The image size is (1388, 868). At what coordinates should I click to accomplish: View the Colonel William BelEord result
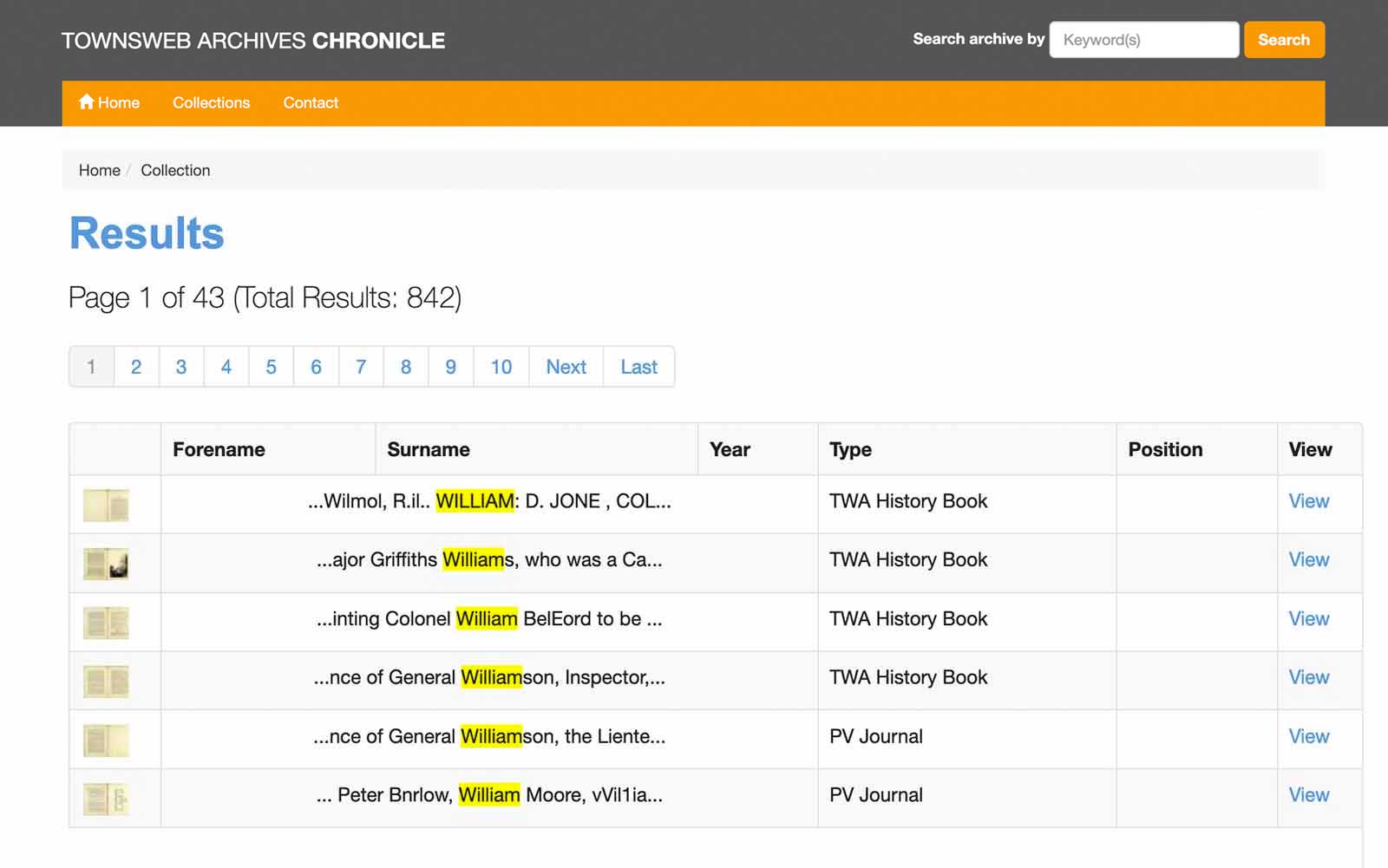click(1308, 619)
